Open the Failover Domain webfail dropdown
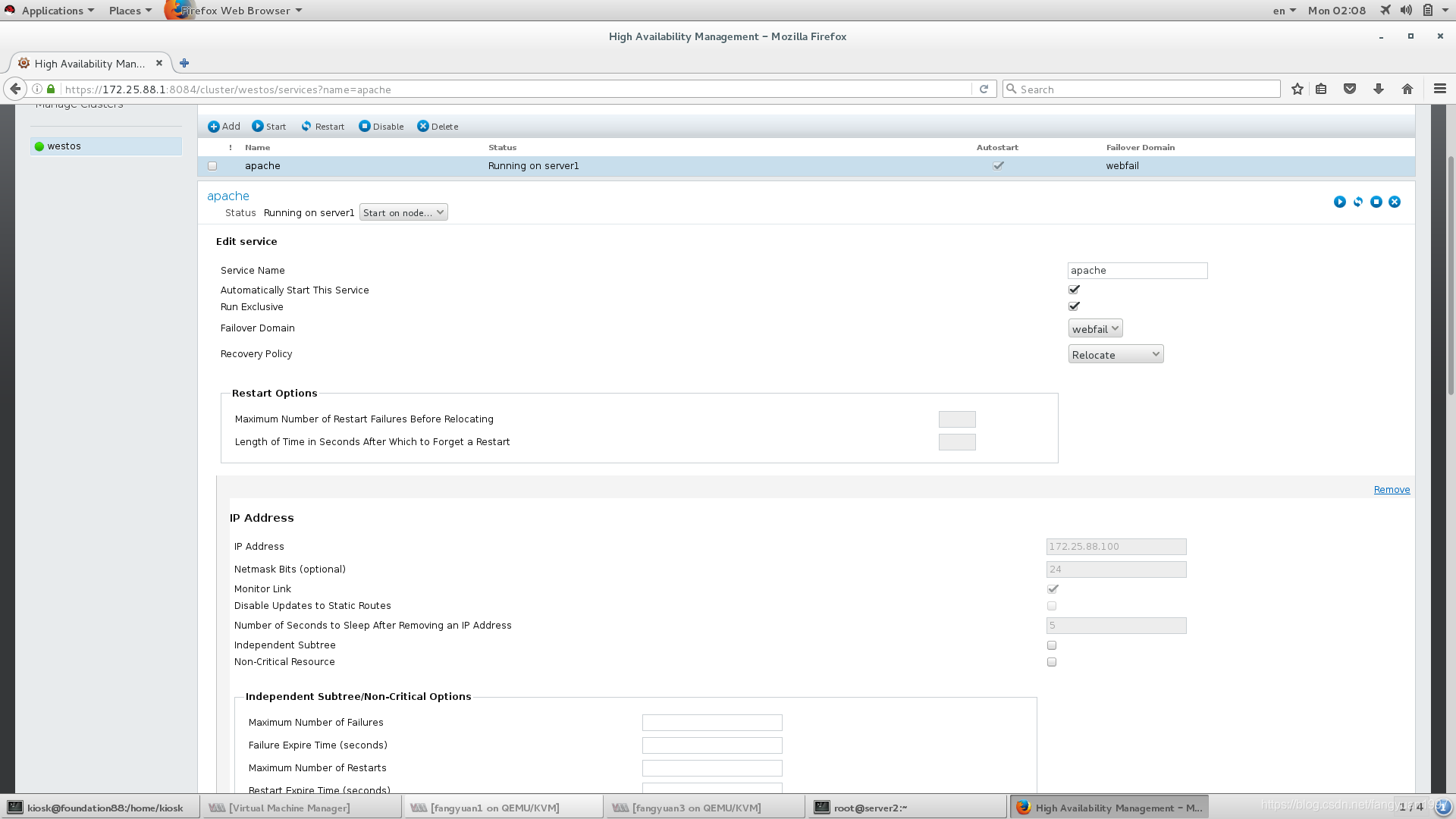Viewport: 1456px width, 819px height. [x=1095, y=329]
